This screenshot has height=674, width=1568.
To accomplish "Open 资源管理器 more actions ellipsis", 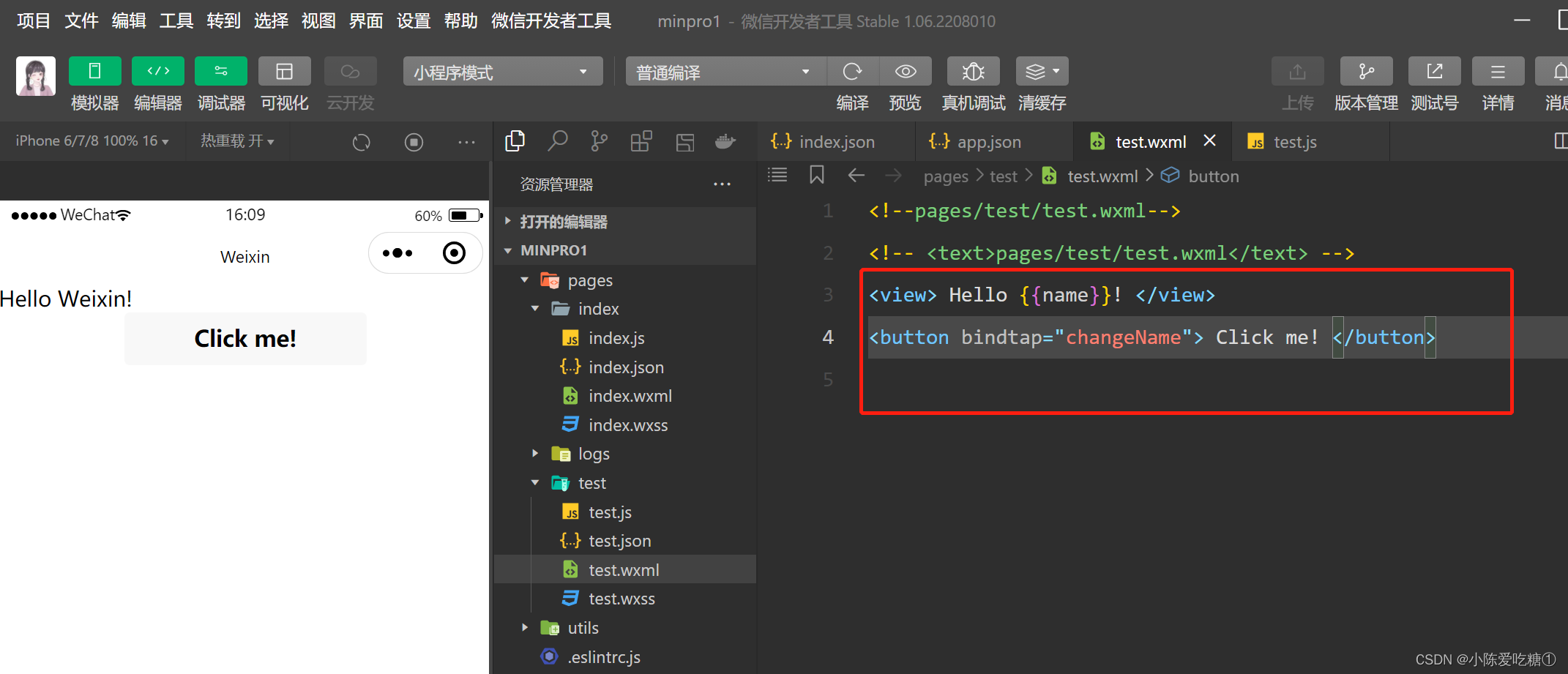I will pyautogui.click(x=722, y=184).
